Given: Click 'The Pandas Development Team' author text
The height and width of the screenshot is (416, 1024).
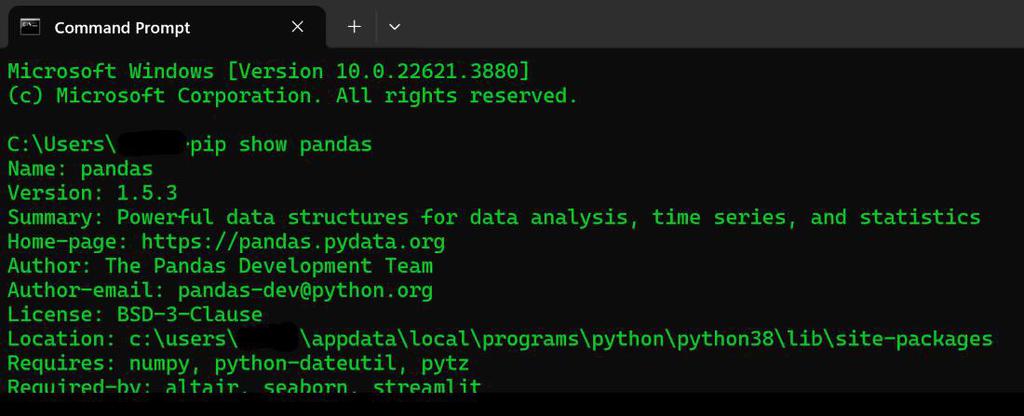Looking at the screenshot, I should [269, 266].
